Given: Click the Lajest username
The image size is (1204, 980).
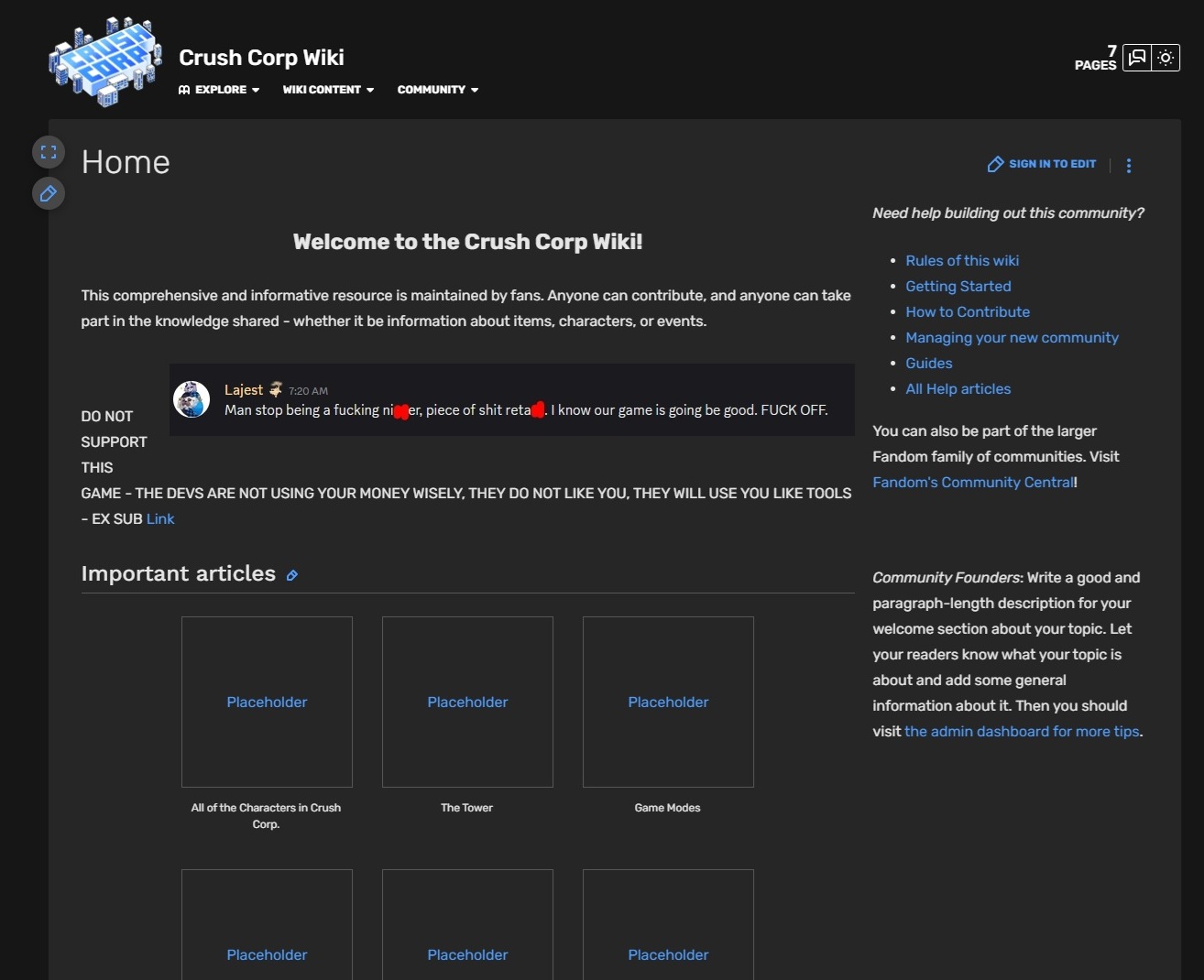Looking at the screenshot, I should pos(244,390).
